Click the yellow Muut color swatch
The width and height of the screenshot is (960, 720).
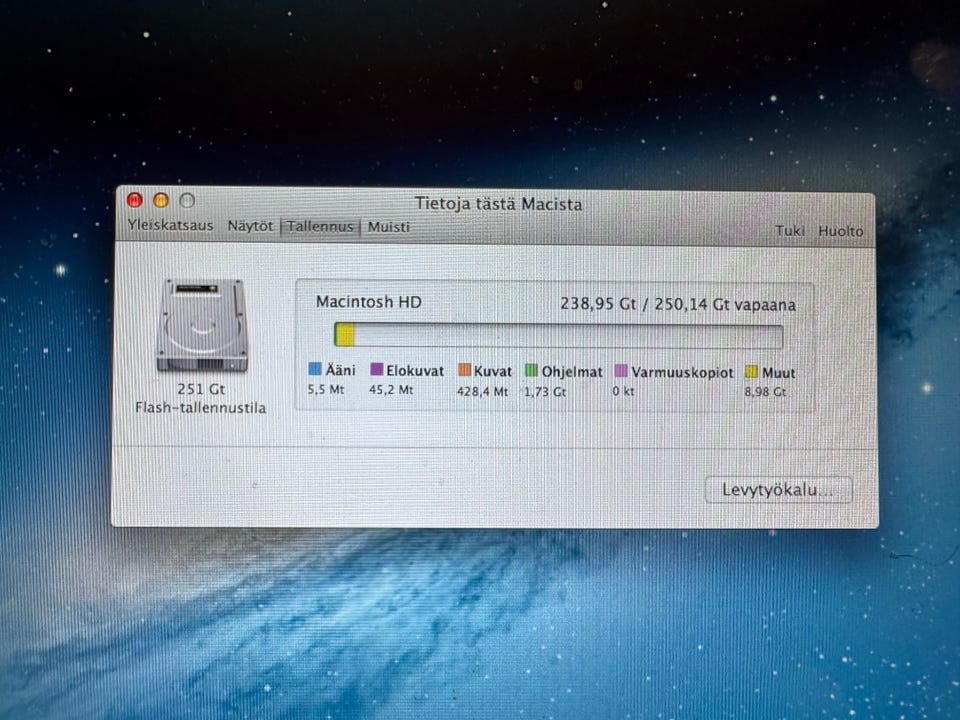pos(751,372)
